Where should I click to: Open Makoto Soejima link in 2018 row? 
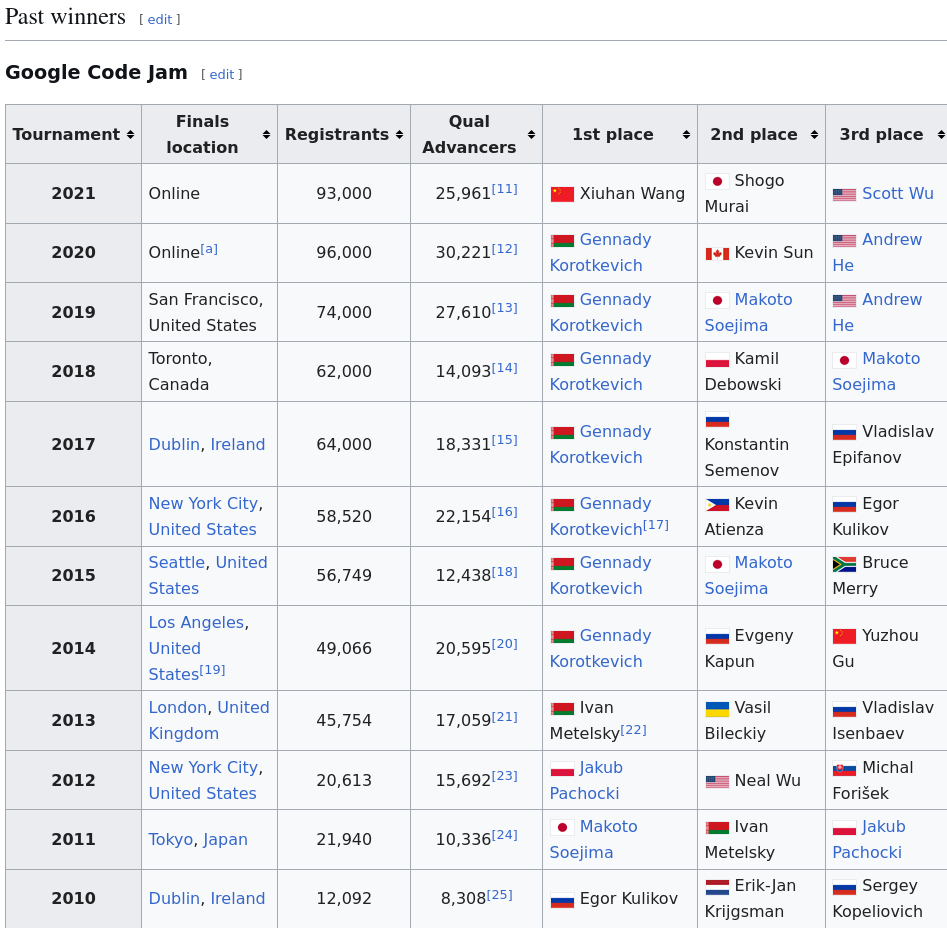point(876,371)
